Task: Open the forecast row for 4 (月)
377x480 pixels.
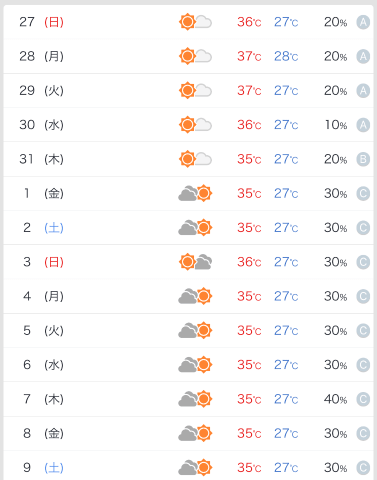Action: click(189, 296)
